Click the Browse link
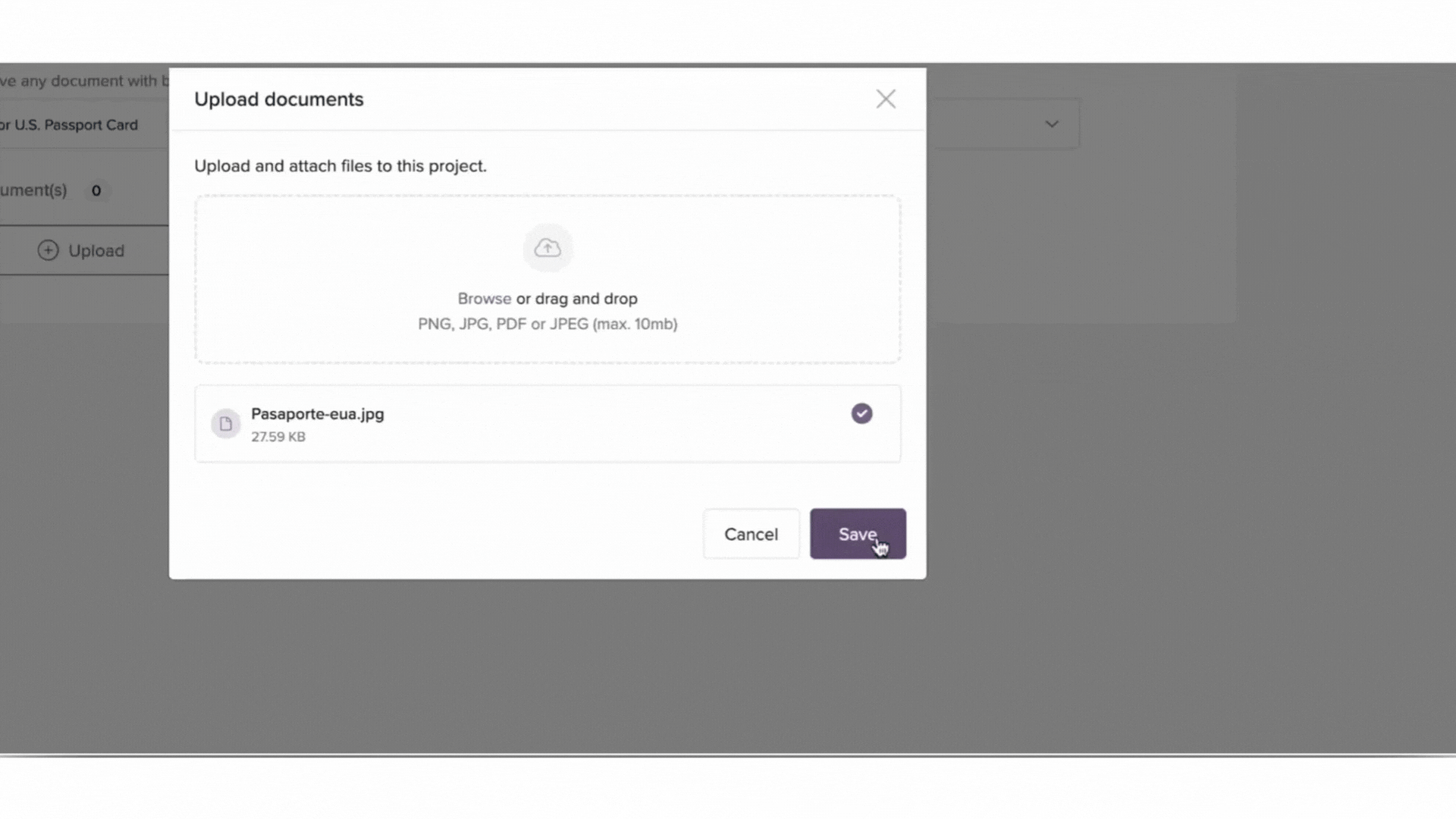 click(484, 299)
